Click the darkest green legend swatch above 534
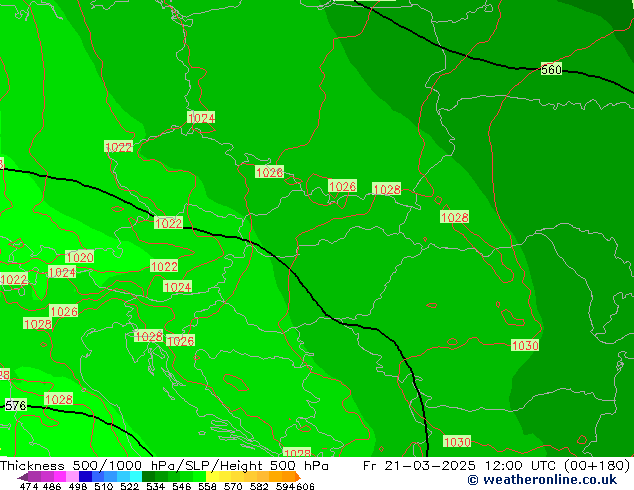 (148, 477)
